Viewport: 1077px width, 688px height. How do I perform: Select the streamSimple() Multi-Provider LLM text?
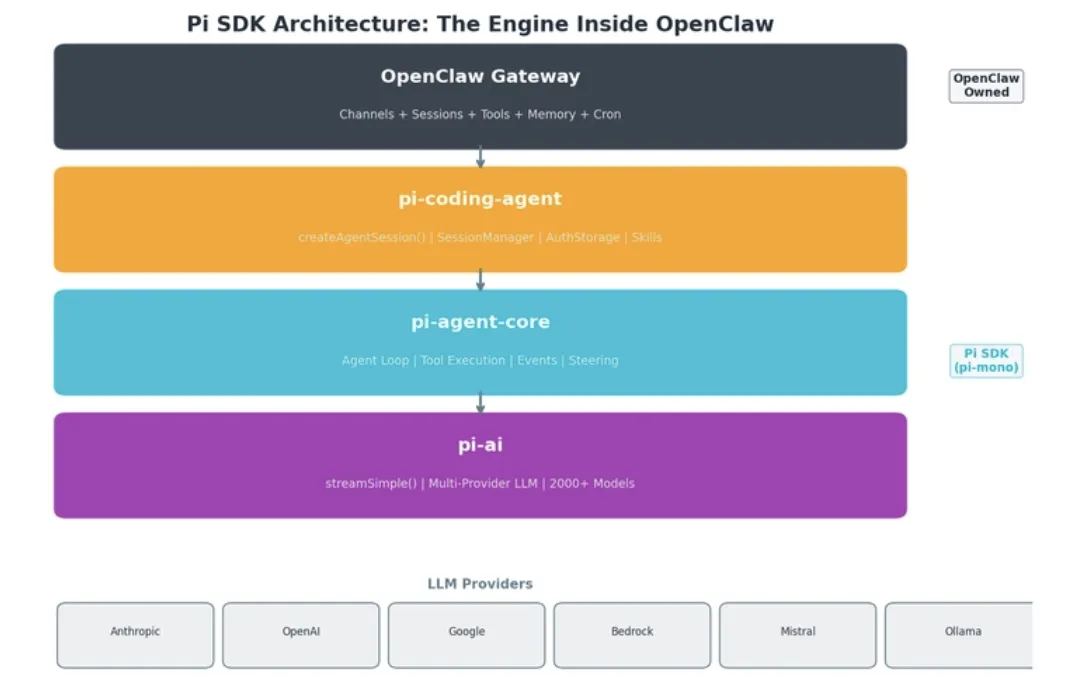pyautogui.click(x=480, y=484)
